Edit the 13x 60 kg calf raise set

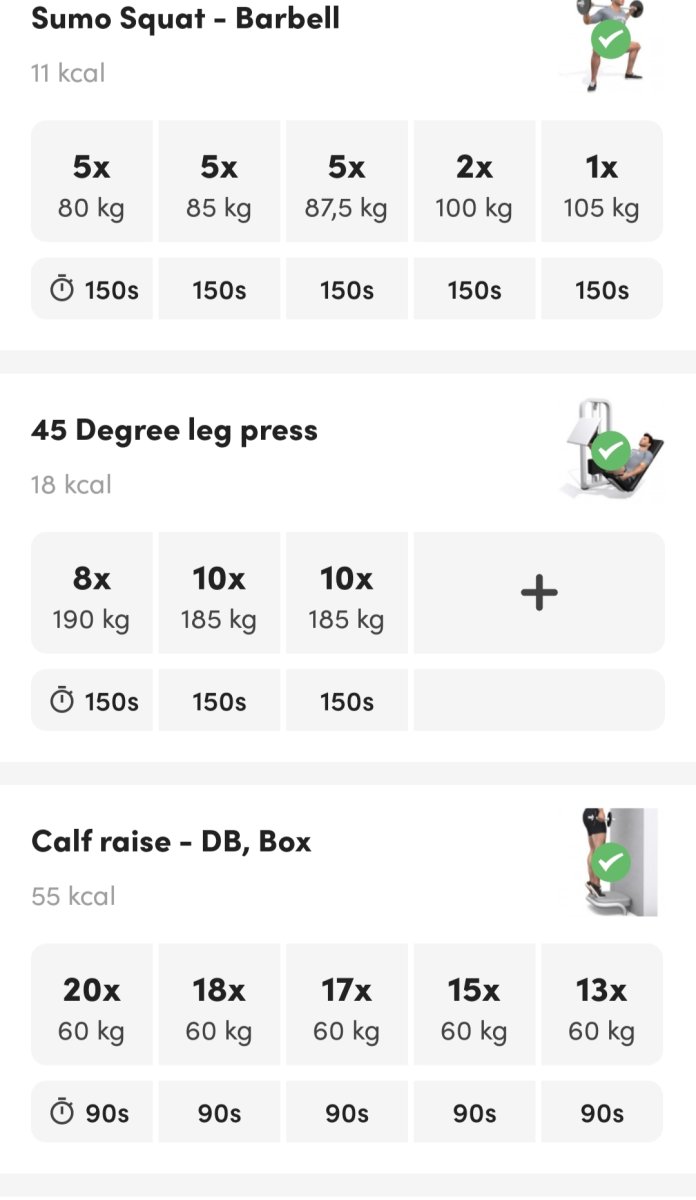pyautogui.click(x=602, y=1005)
